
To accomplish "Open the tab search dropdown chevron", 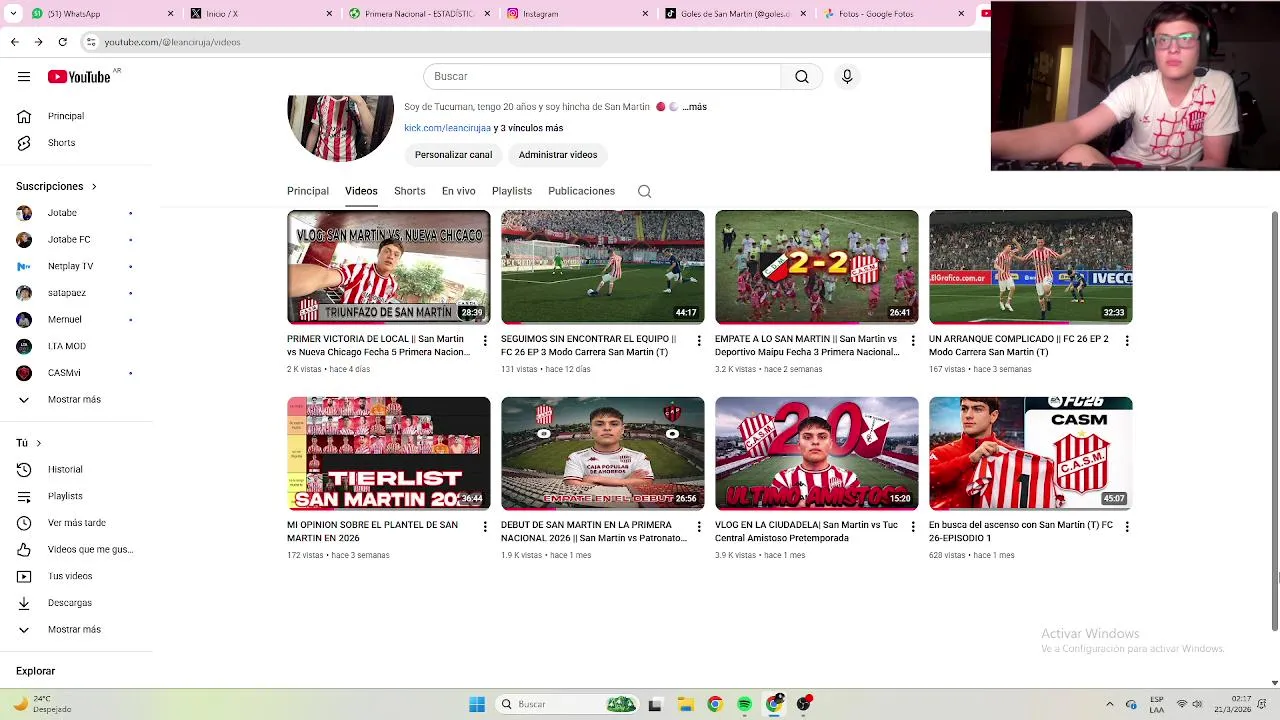I will click(x=14, y=14).
